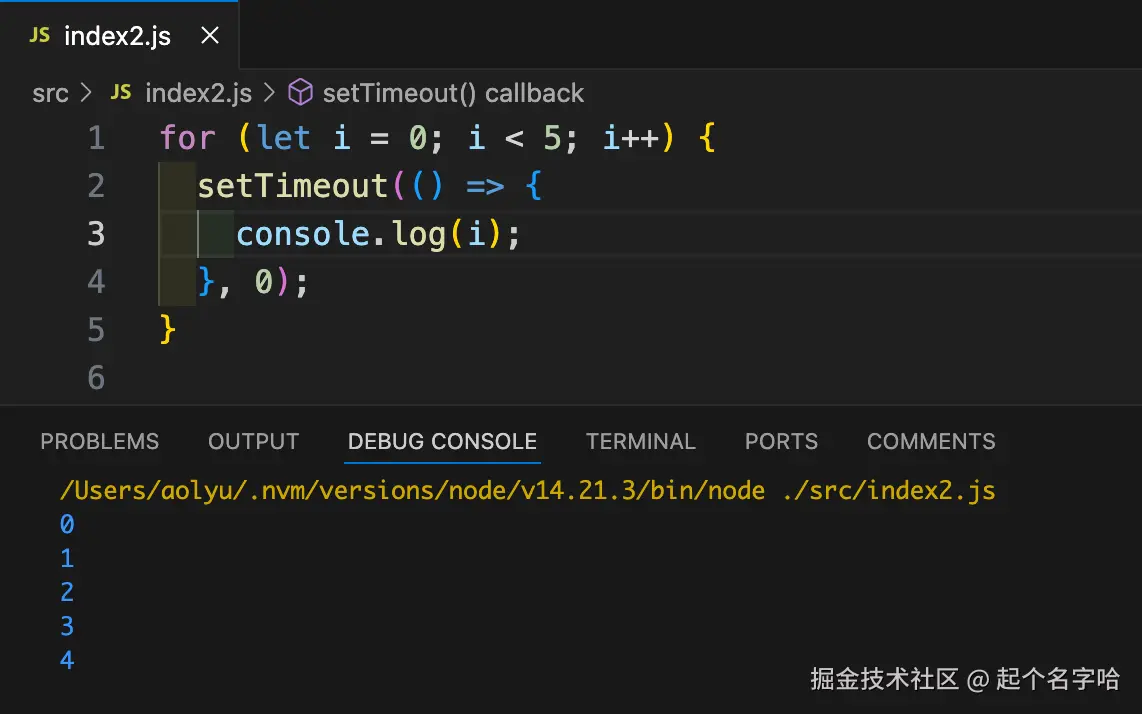Click the JS icon in the breadcrumb bar
Viewport: 1142px width, 714px height.
(120, 92)
